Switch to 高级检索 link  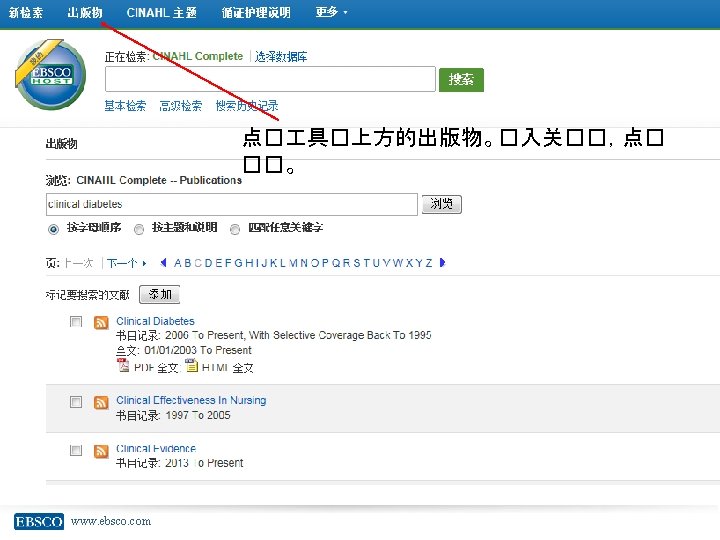(x=180, y=106)
